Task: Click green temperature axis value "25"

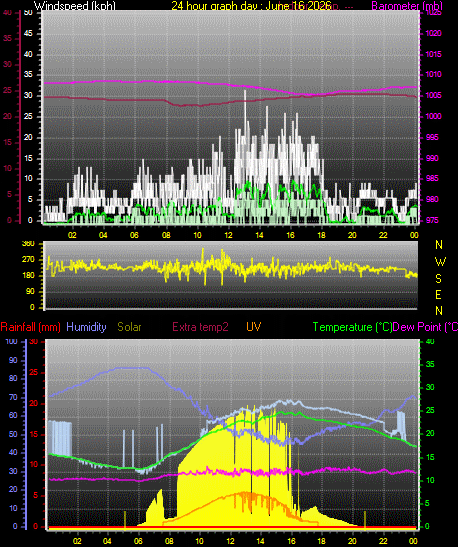Action: 430,411
